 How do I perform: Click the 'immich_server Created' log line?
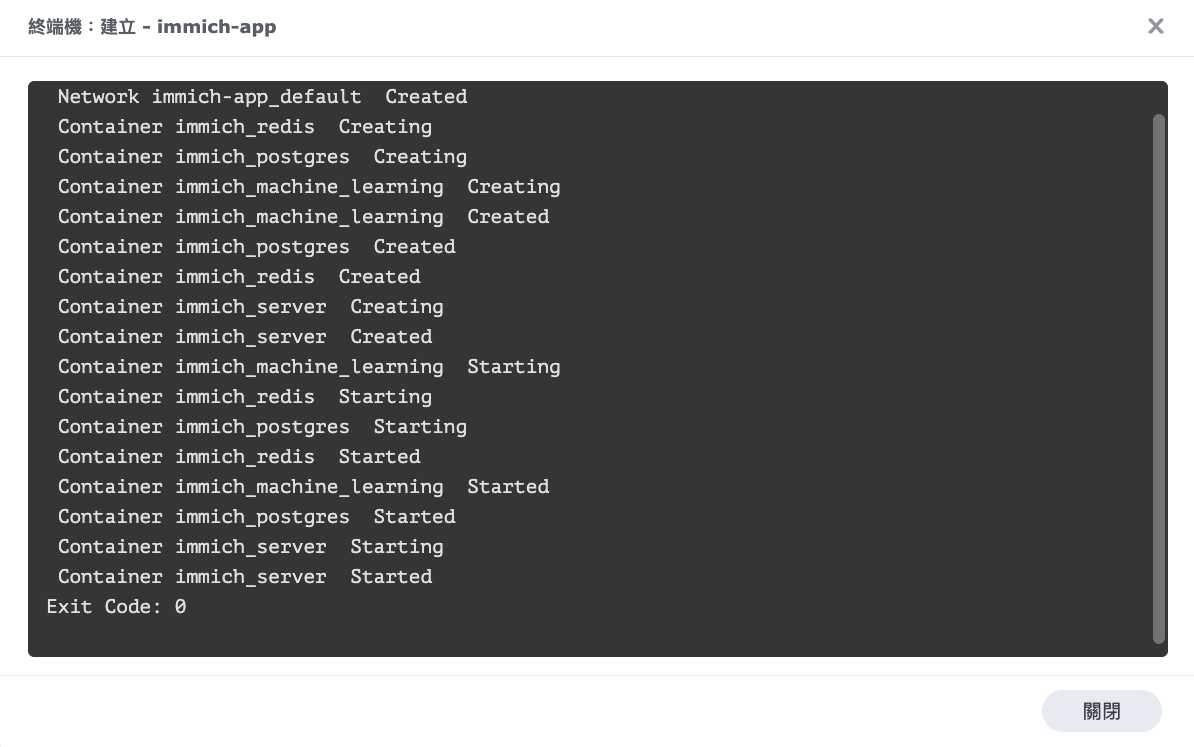click(244, 337)
